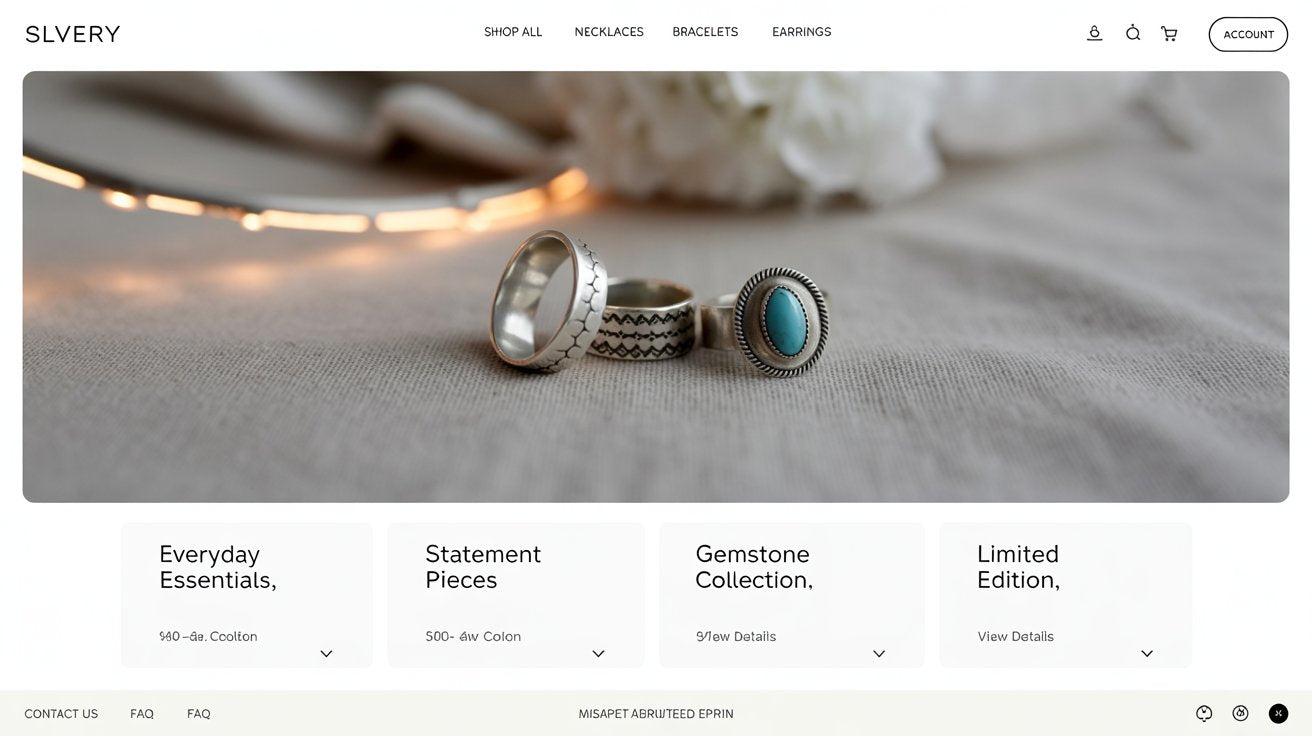
Task: Open the search icon in header
Action: coord(1133,33)
